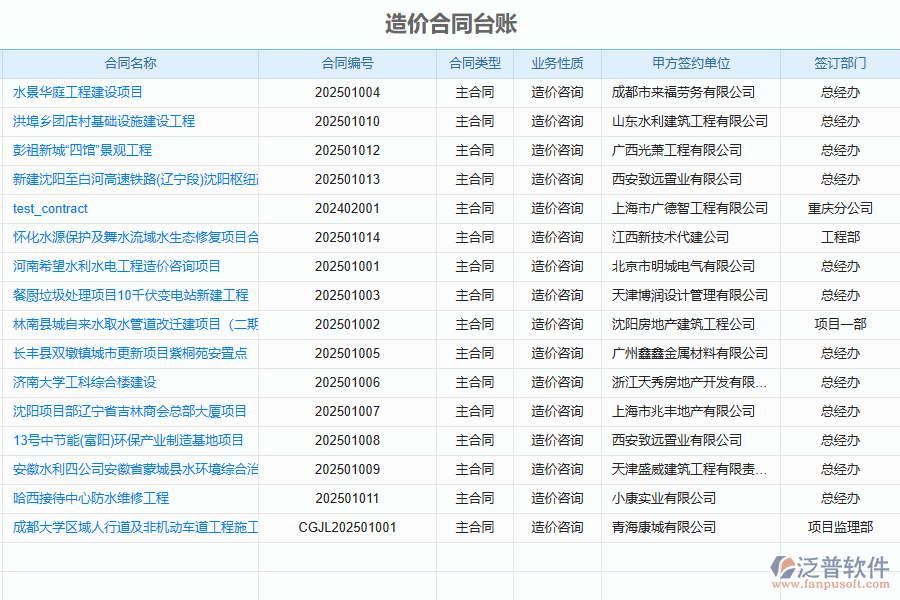This screenshot has width=900, height=600.
Task: Open the 水景华庭工程建设项目 contract link
Action: 78,92
